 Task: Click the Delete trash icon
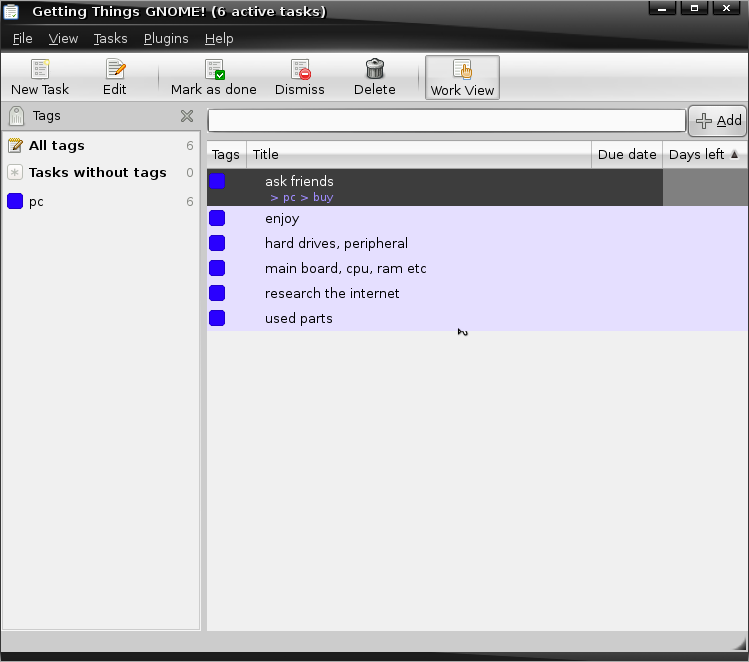pyautogui.click(x=375, y=70)
